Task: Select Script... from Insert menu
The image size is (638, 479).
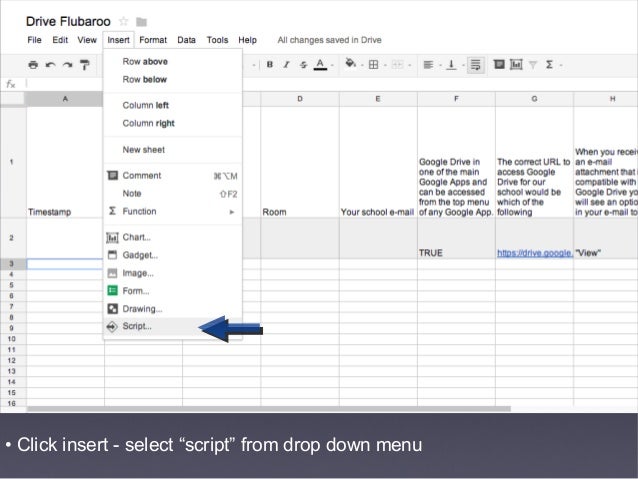Action: [173, 326]
